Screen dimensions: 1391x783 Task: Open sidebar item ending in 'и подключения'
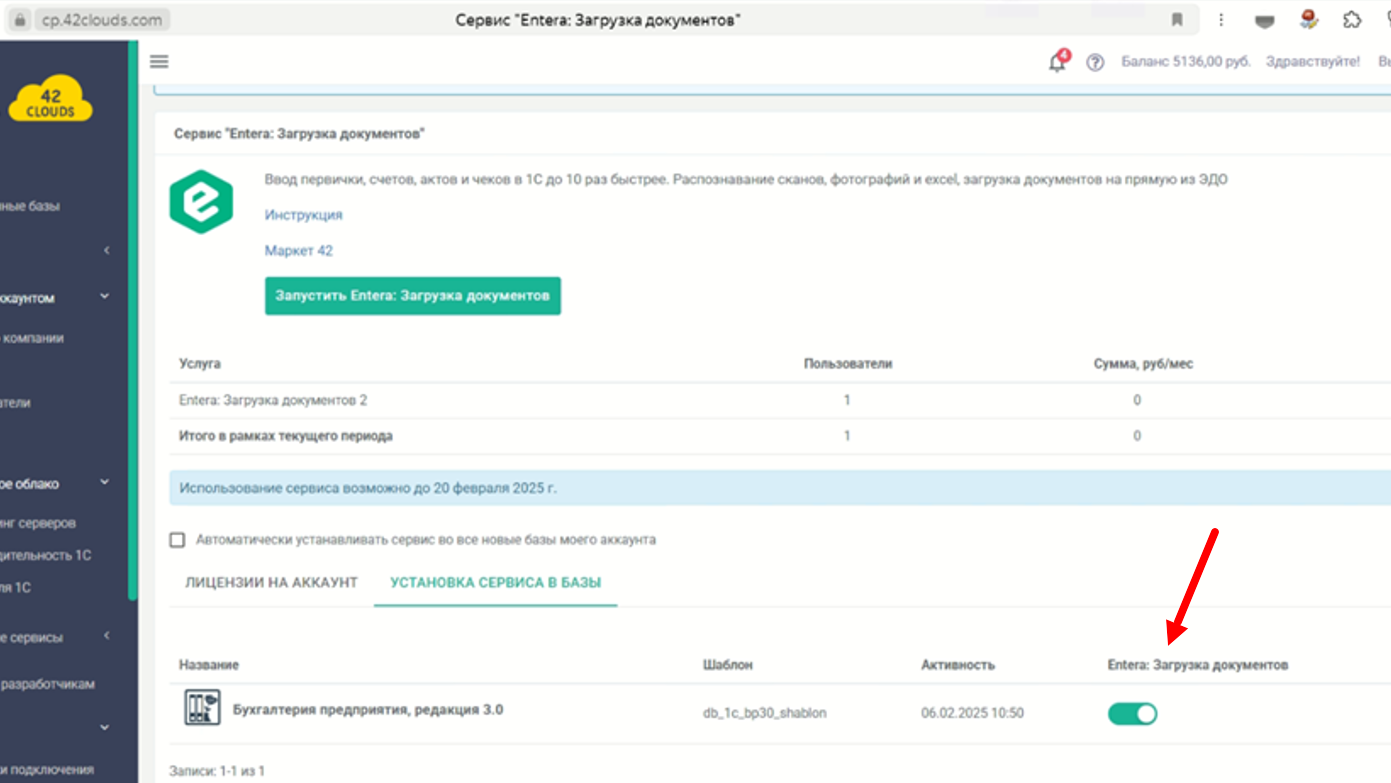[x=47, y=769]
